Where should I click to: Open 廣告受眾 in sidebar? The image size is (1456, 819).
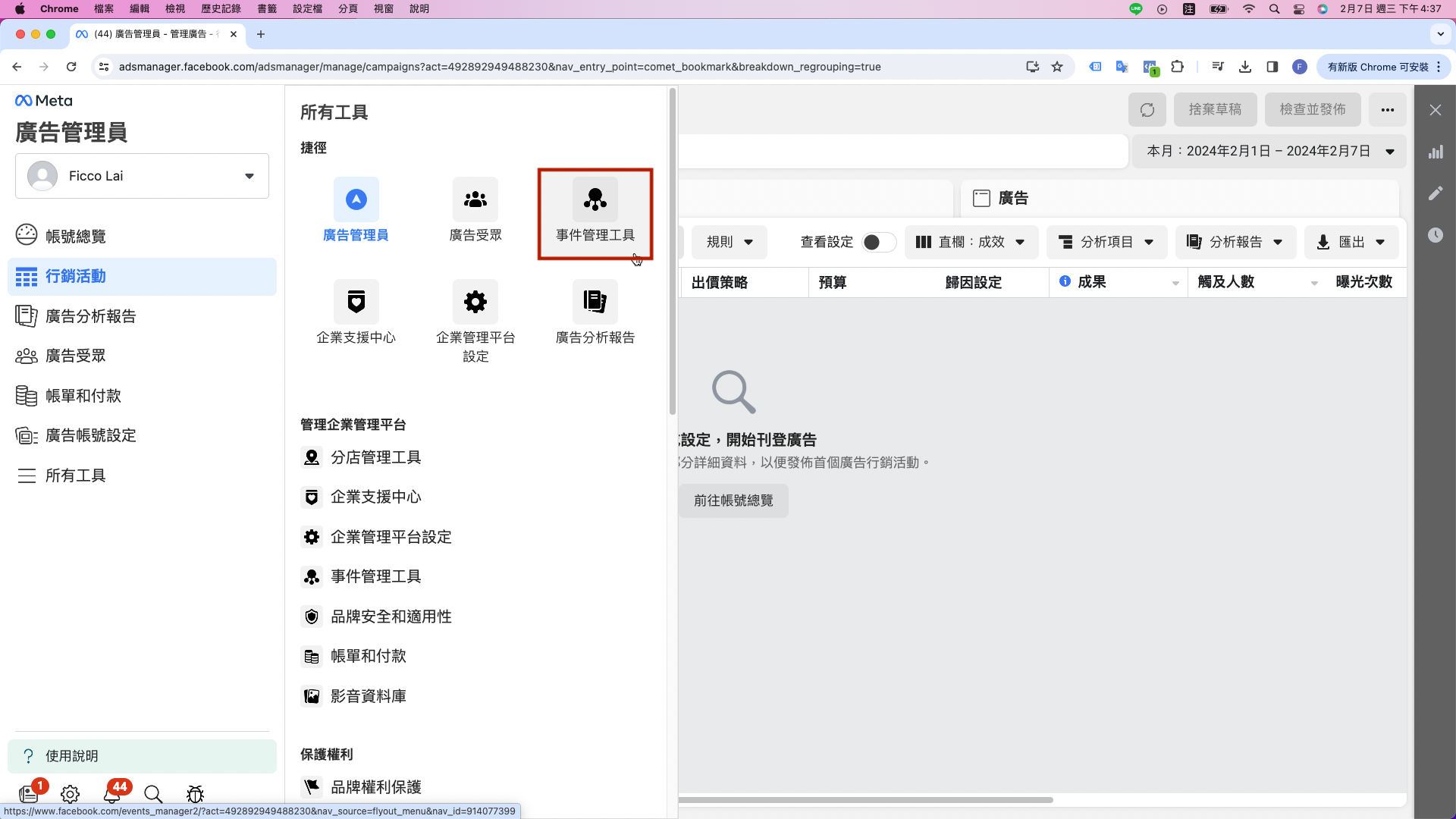[x=142, y=356]
